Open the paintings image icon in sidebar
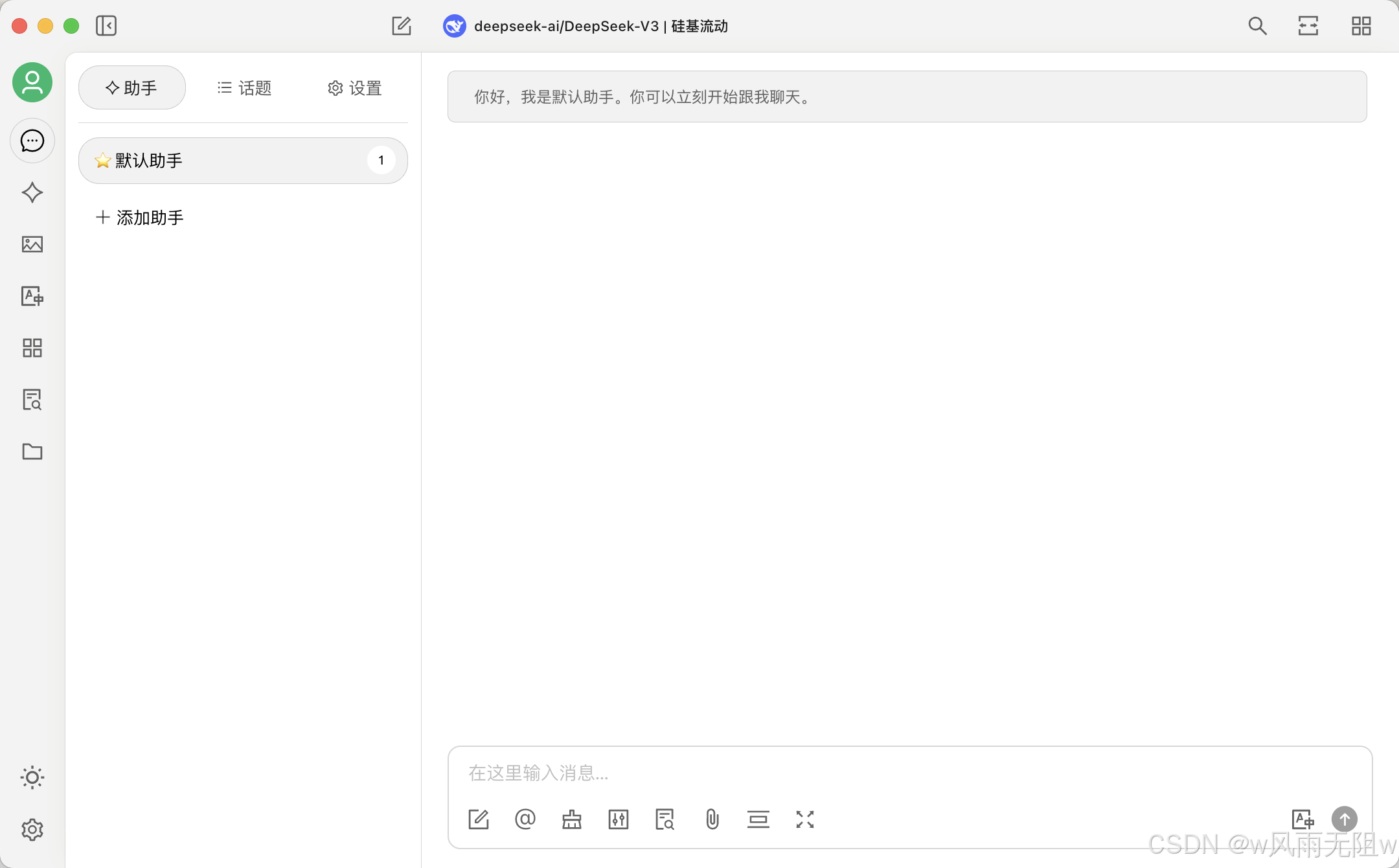The width and height of the screenshot is (1399, 868). coord(32,244)
